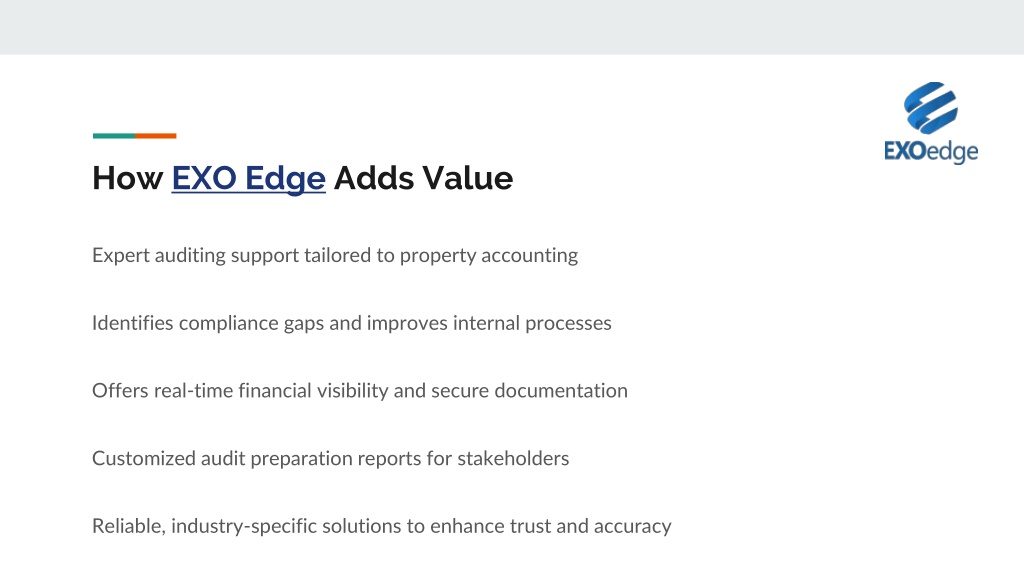Click the word Identifies

pyautogui.click(x=133, y=323)
